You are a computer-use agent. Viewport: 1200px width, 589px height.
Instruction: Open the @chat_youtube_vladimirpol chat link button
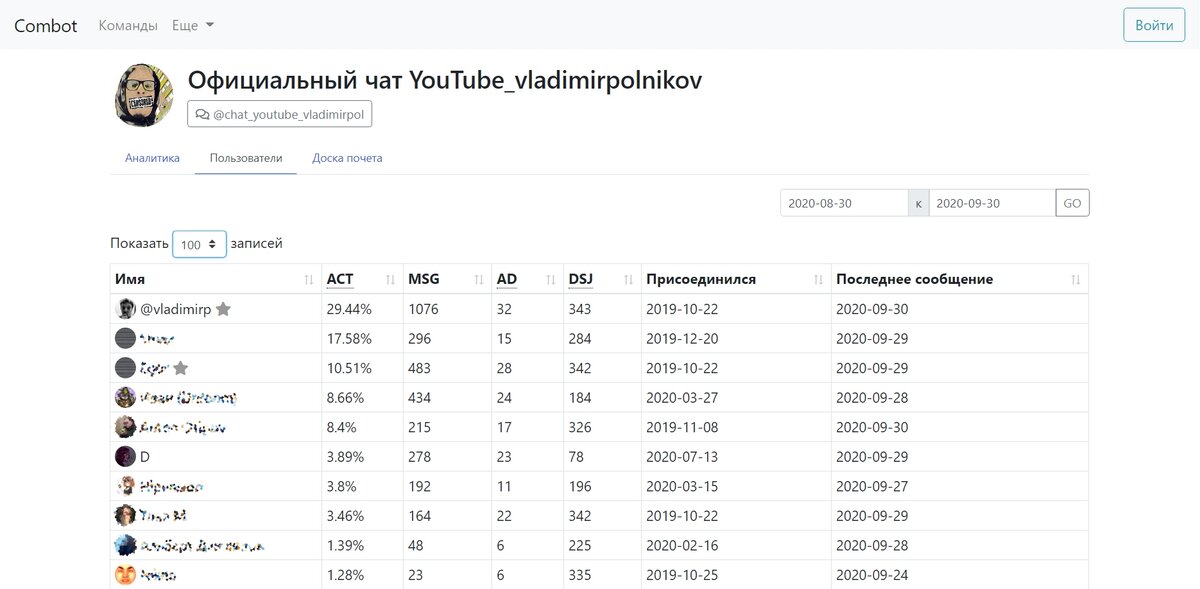(x=280, y=115)
